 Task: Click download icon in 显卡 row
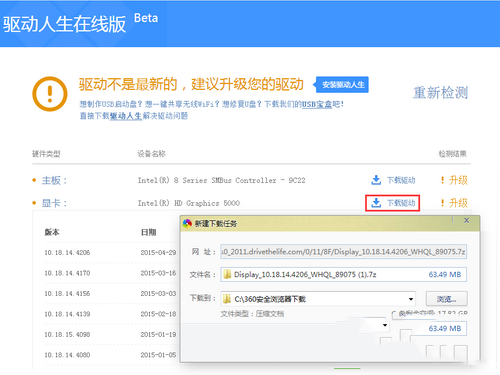click(x=376, y=203)
